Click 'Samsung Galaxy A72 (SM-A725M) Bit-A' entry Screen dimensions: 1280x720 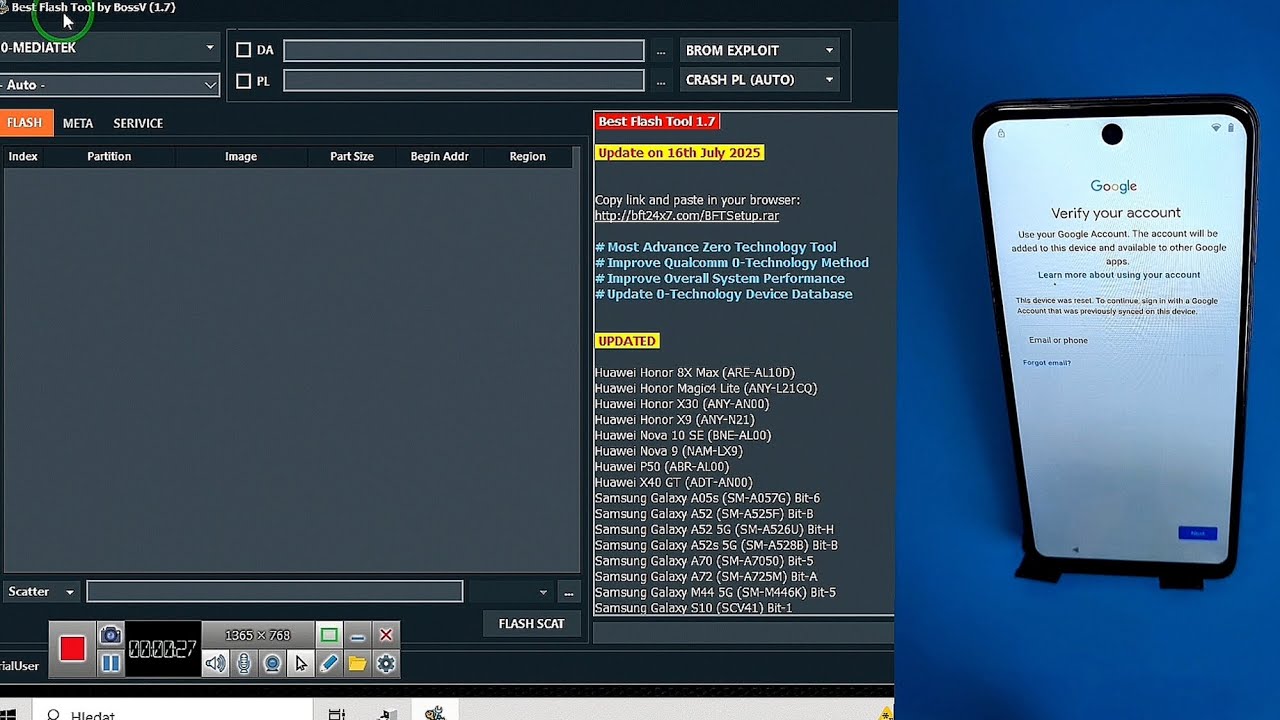(x=706, y=577)
